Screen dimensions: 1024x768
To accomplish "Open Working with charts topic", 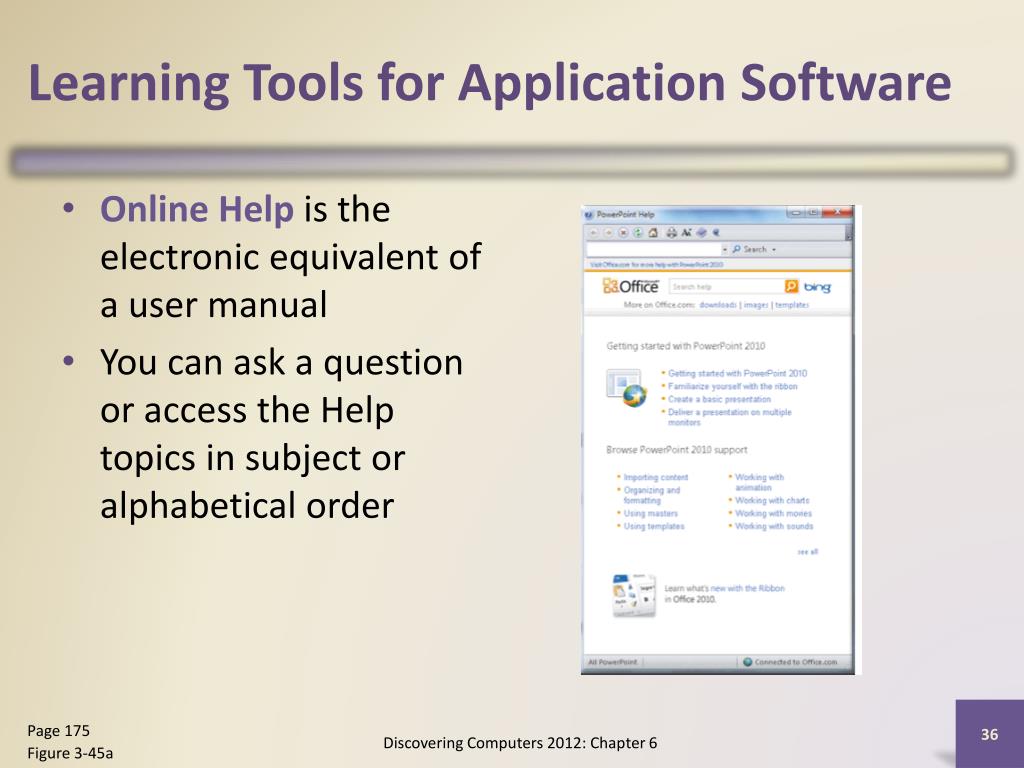I will coord(772,500).
